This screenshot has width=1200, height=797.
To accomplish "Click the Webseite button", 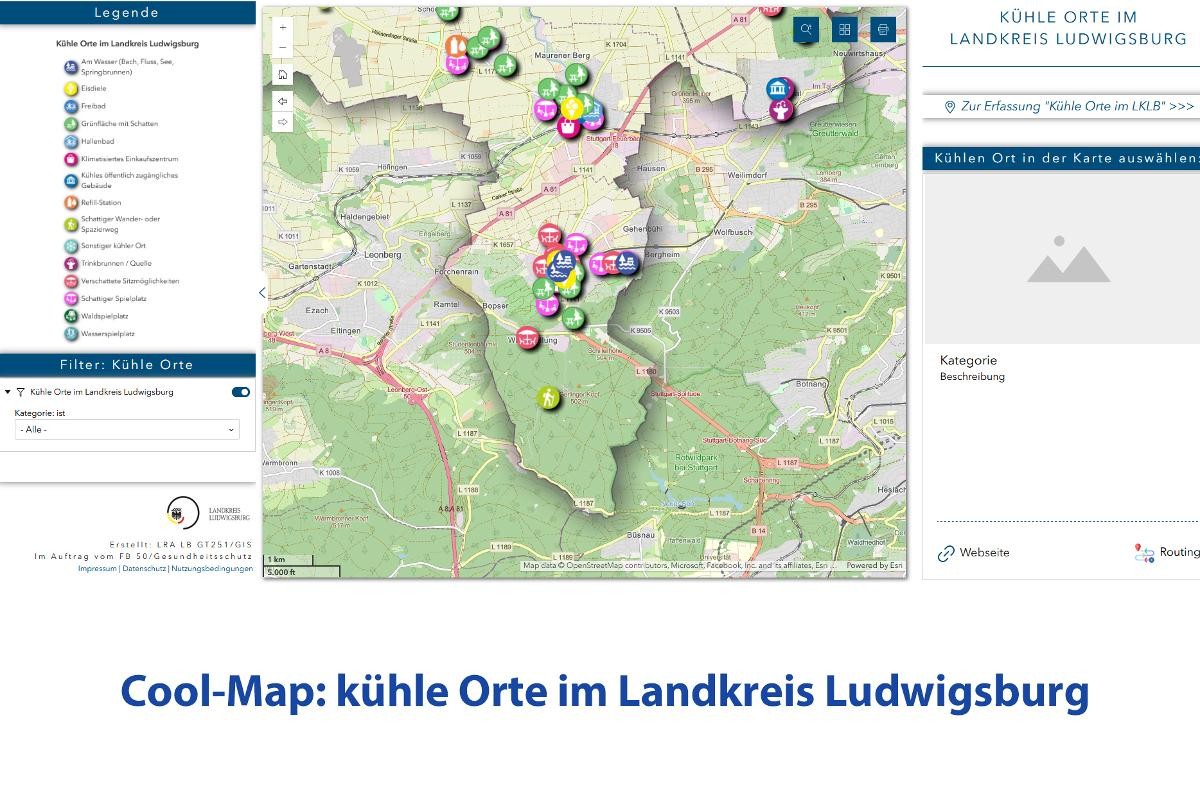I will tap(975, 552).
